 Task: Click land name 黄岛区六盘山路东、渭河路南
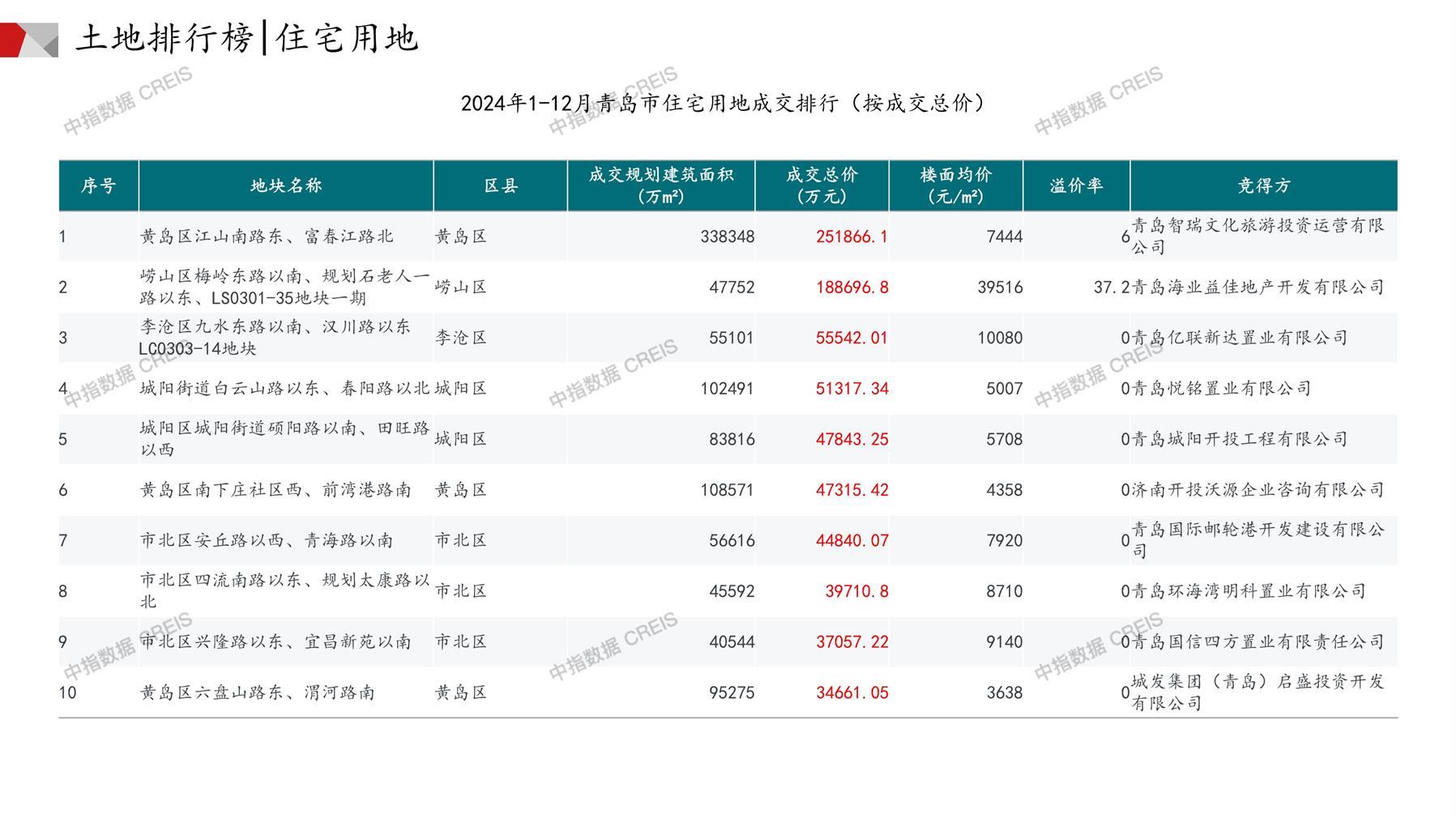(258, 692)
